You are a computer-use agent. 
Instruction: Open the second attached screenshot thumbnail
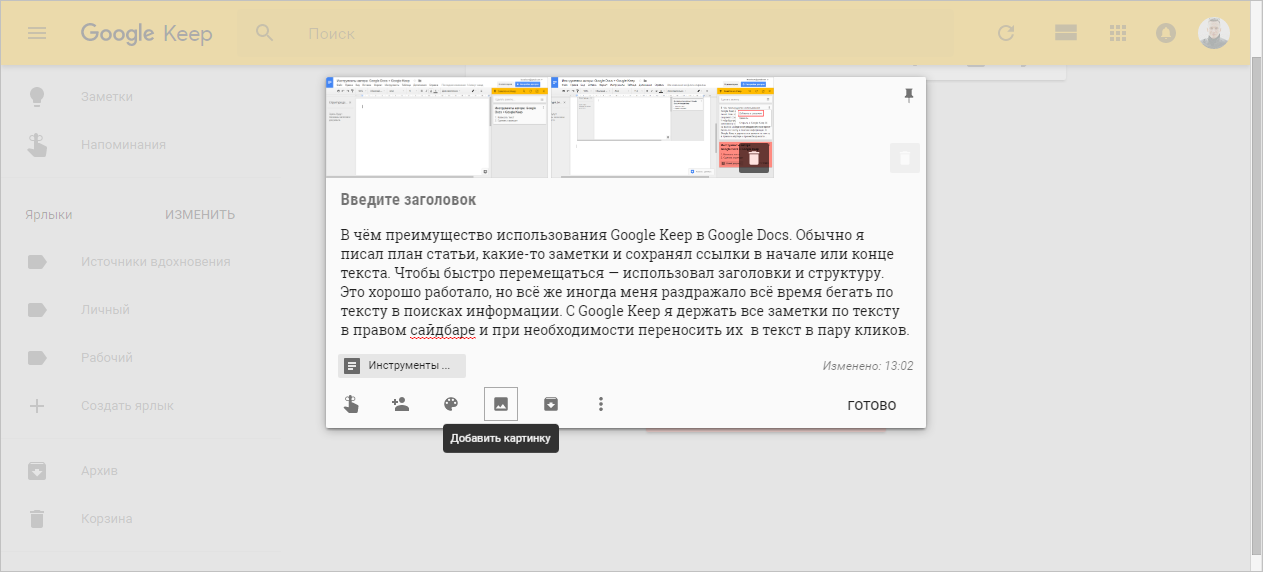(662, 127)
